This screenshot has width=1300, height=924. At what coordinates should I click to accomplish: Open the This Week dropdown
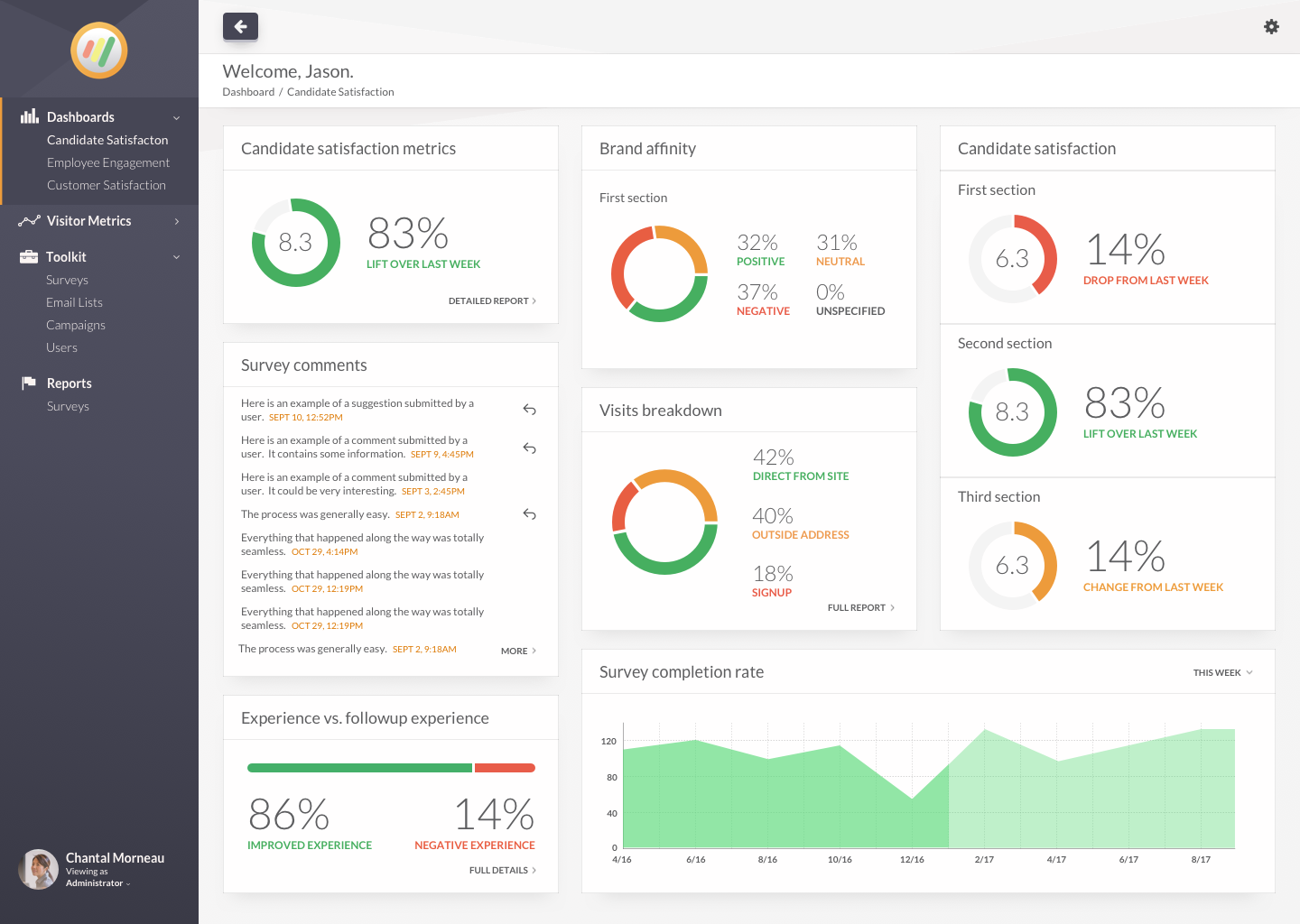tap(1223, 672)
